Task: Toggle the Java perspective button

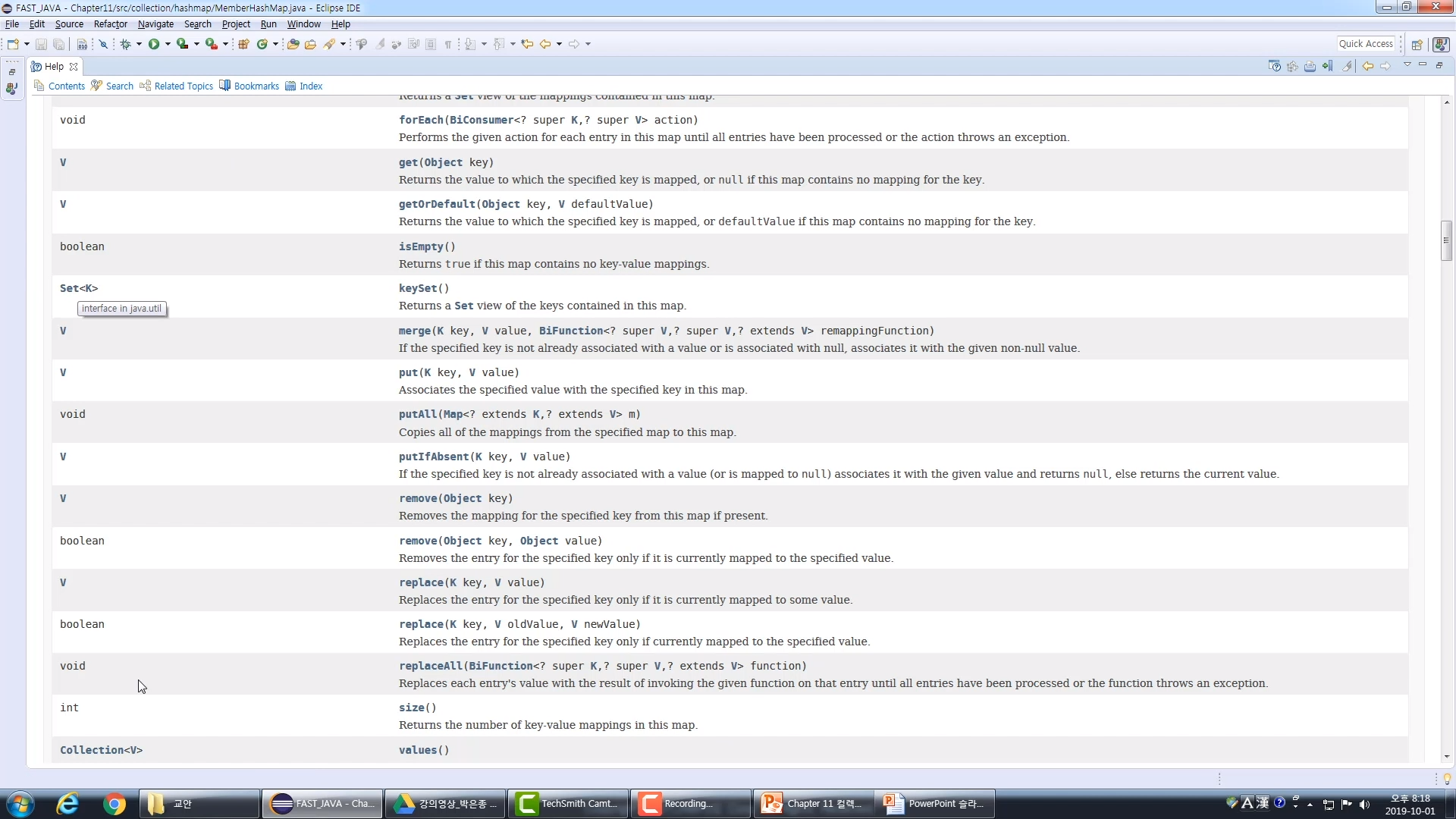Action: [x=1441, y=44]
